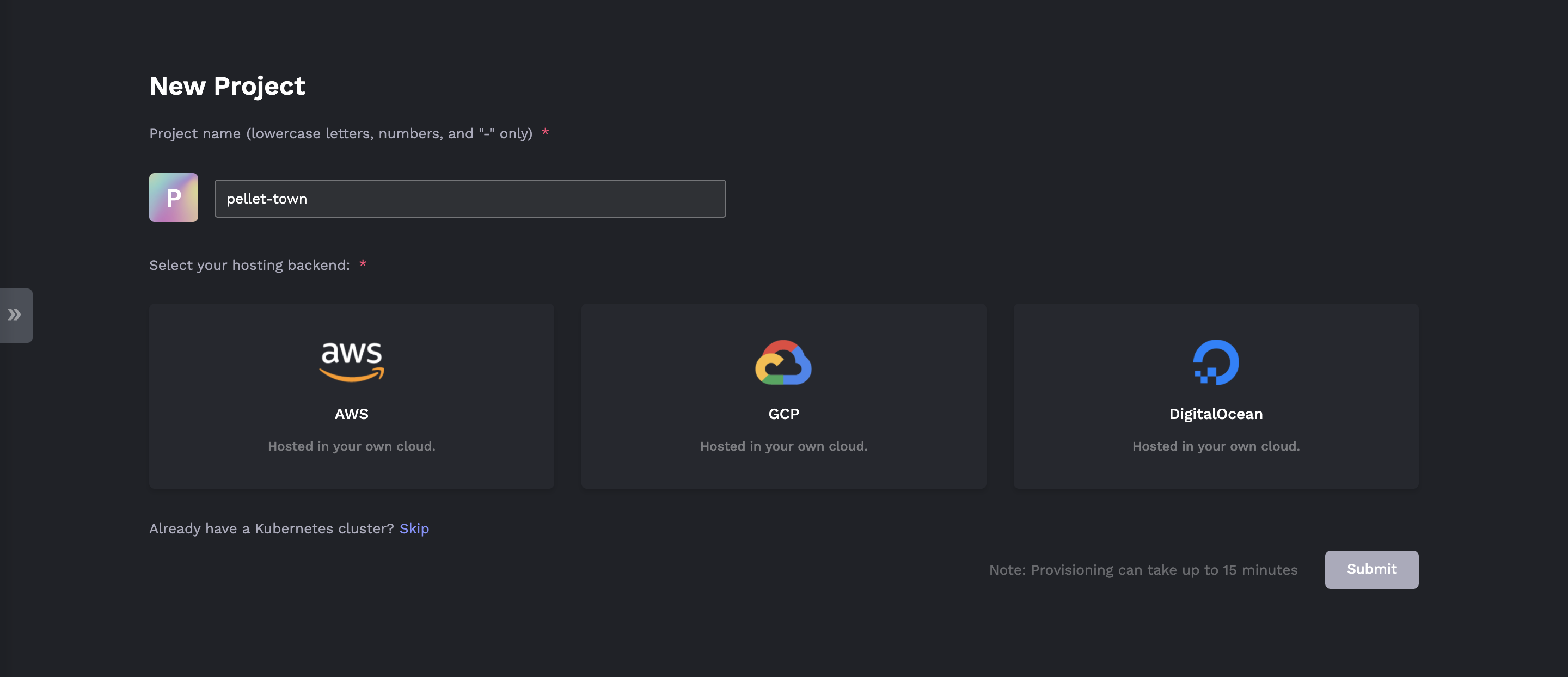Click the Google Cloud logo icon
The image size is (1568, 677).
point(783,362)
